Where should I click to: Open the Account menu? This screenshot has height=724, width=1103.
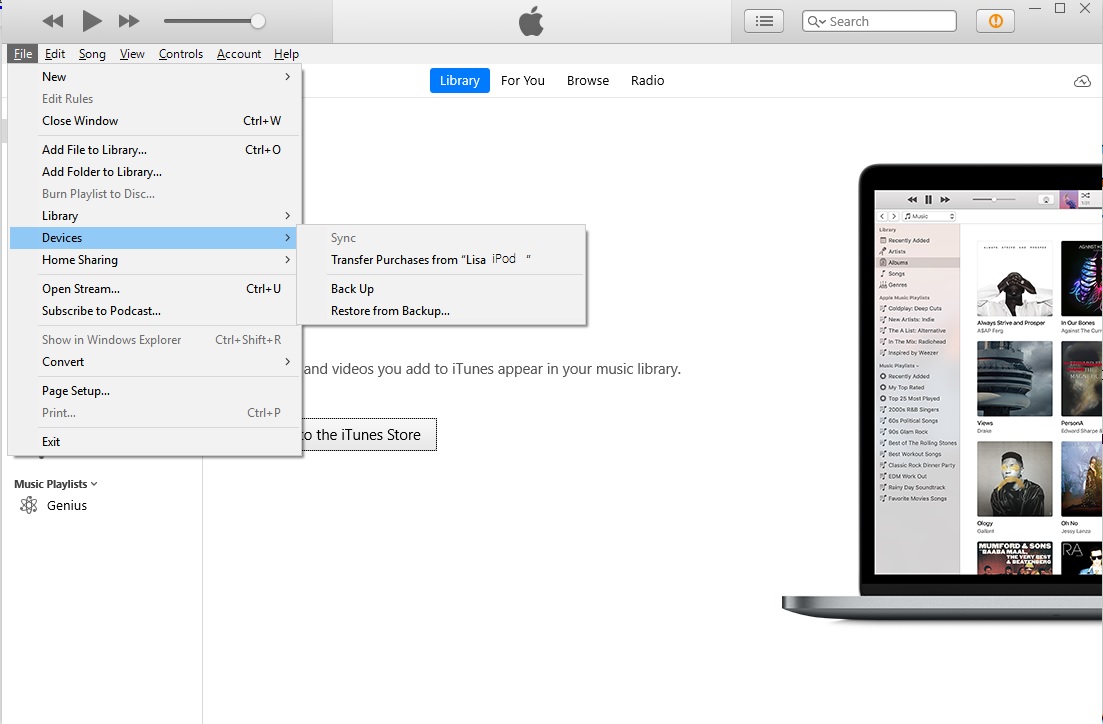(x=239, y=53)
